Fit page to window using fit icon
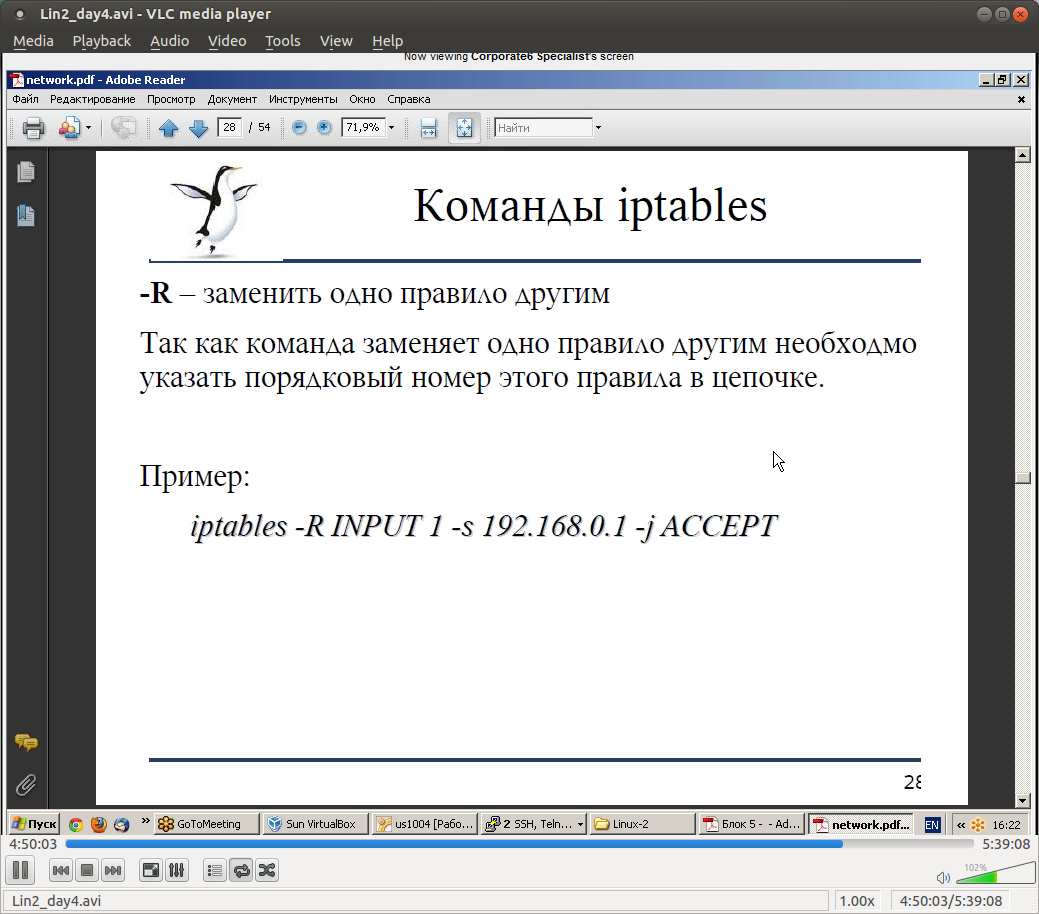 tap(463, 127)
